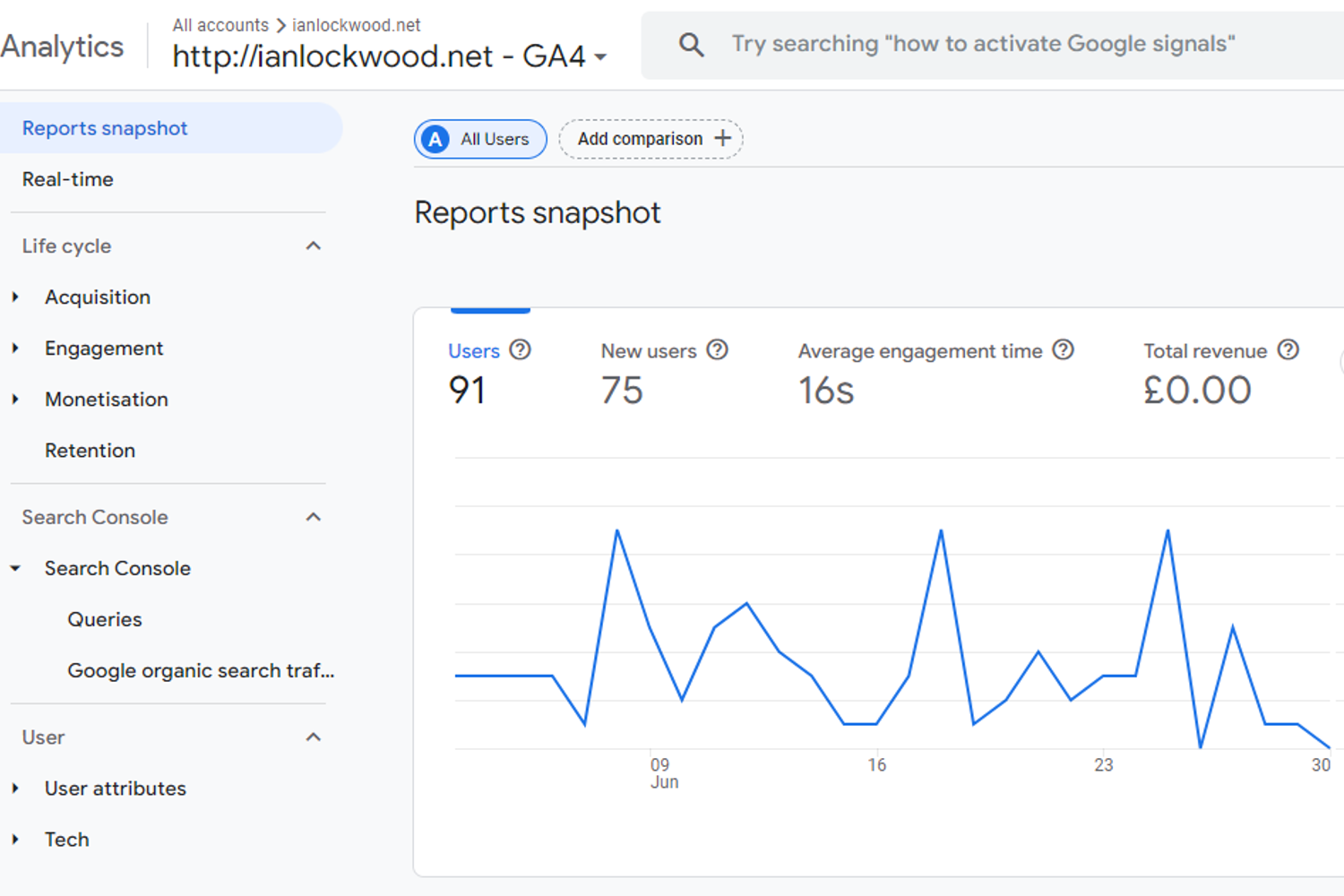Open the Users metric help icon
1344x896 pixels.
click(x=521, y=350)
